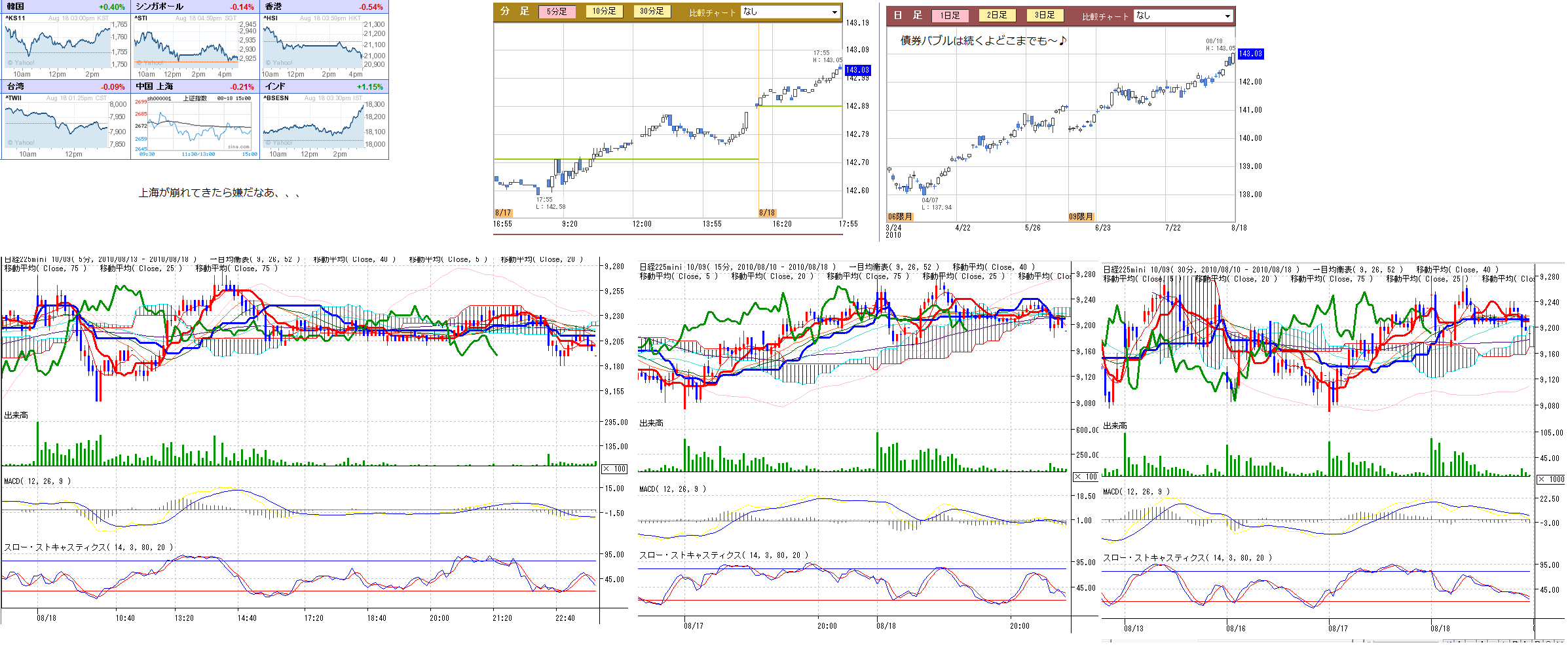Click the 8/18 date marker on minute chart
The width and height of the screenshot is (1568, 668).
767,213
